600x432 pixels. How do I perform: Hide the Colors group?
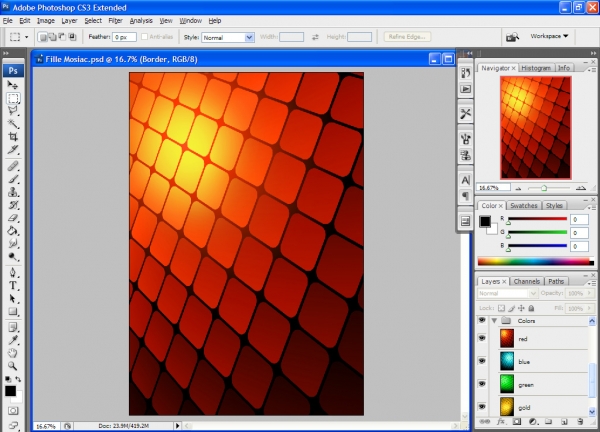click(482, 320)
